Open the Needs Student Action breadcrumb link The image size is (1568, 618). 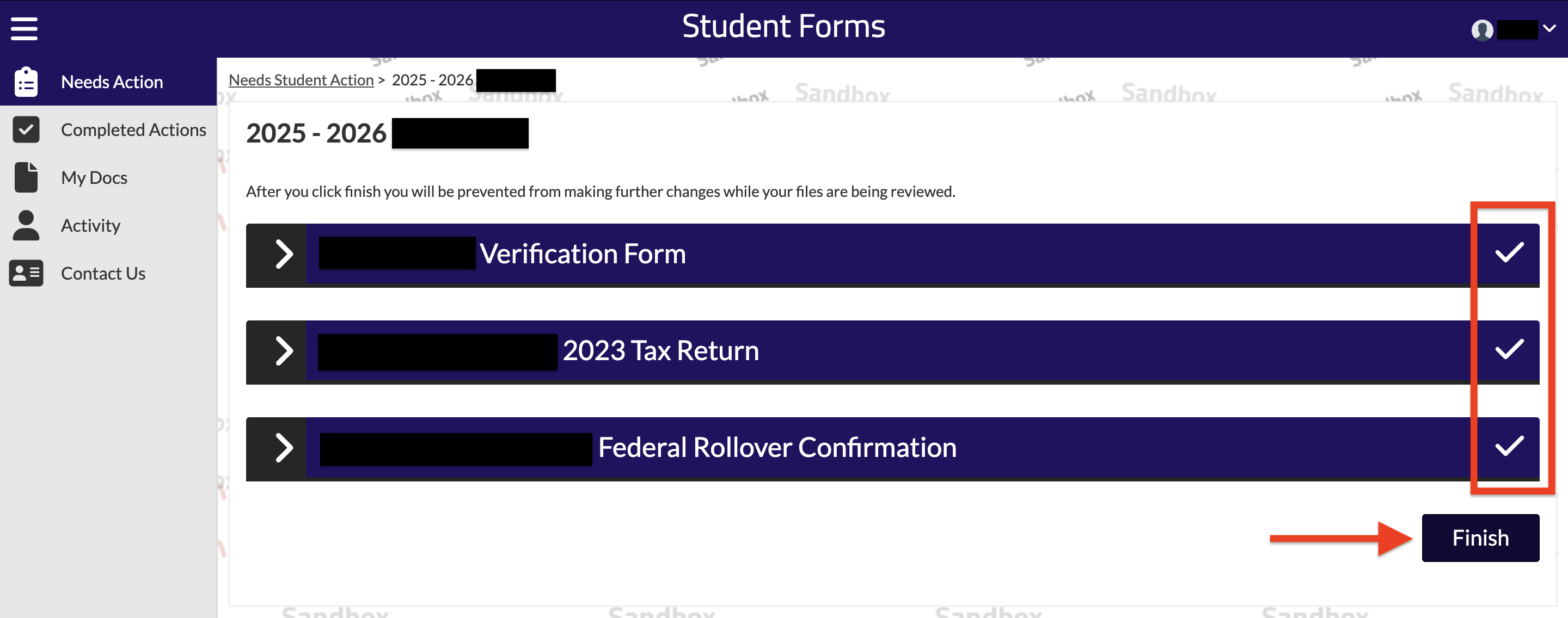coord(301,79)
